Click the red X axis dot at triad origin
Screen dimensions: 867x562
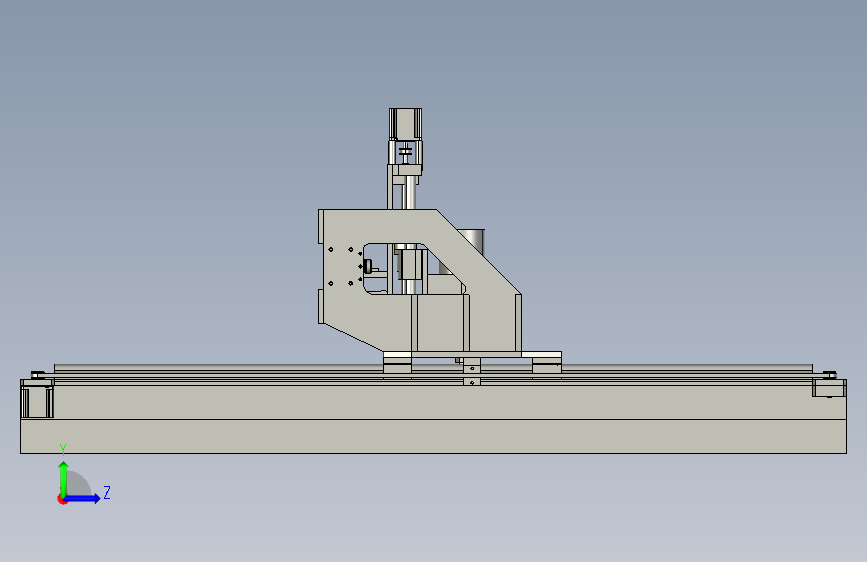point(62,499)
